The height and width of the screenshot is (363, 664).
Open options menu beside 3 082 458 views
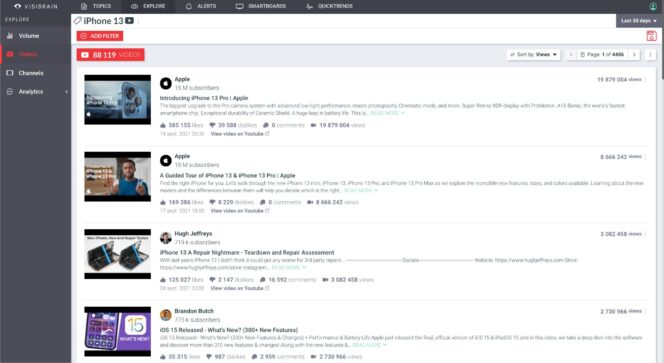pyautogui.click(x=645, y=234)
